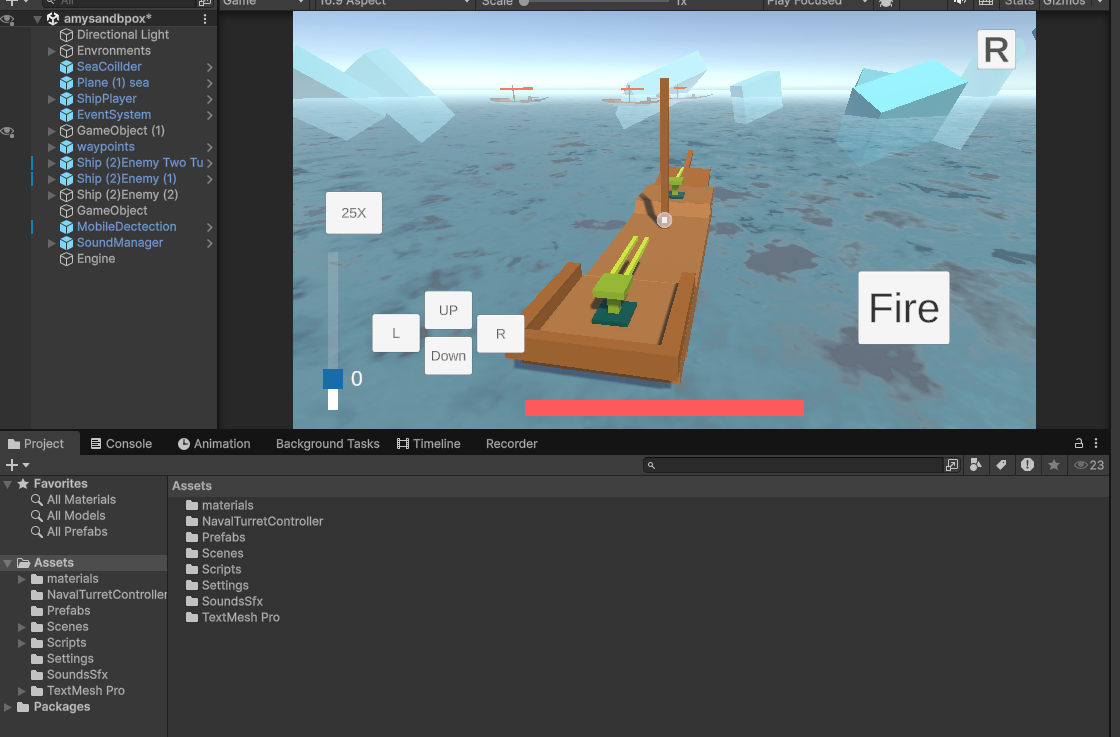Viewport: 1120px width, 737px height.
Task: Click the Console tab icon
Action: [96, 443]
